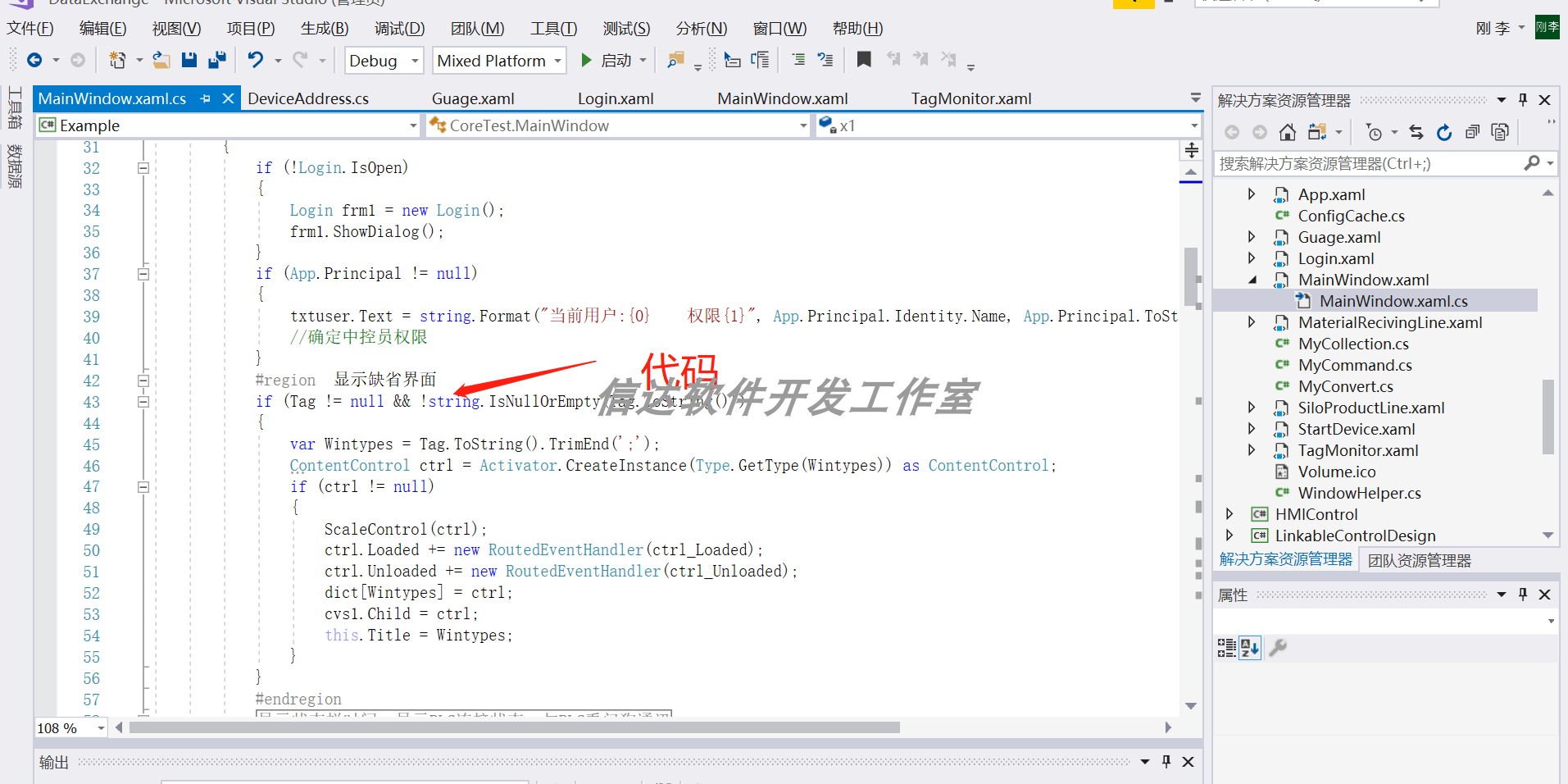Undo the last edit with Undo icon
Image resolution: width=1568 pixels, height=784 pixels.
click(256, 60)
